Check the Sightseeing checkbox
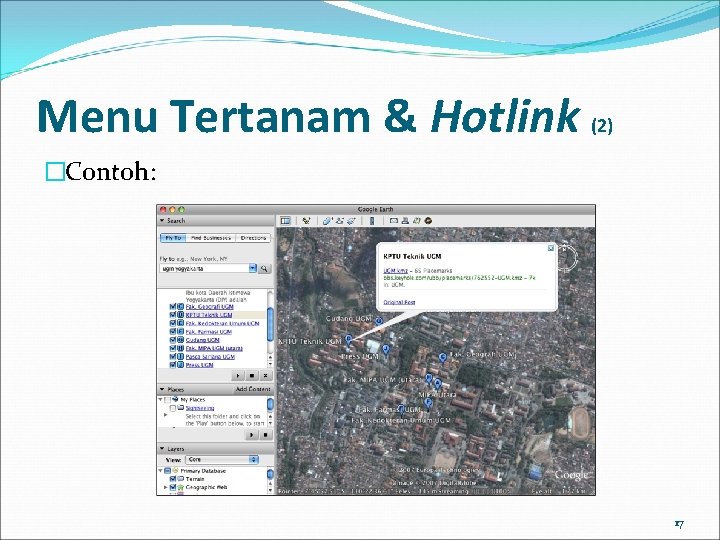This screenshot has width=720, height=540. (173, 408)
